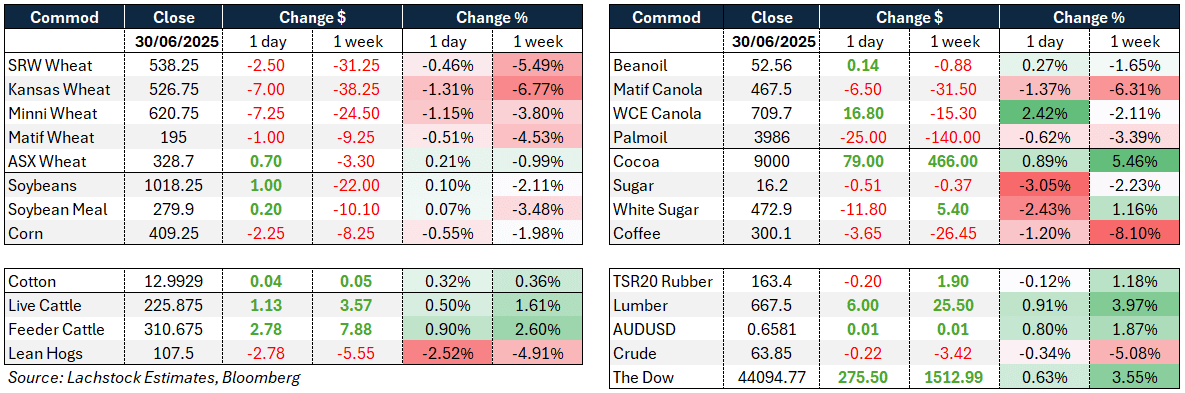Image resolution: width=1185 pixels, height=393 pixels.
Task: Click the Crude row label
Action: [x=633, y=353]
